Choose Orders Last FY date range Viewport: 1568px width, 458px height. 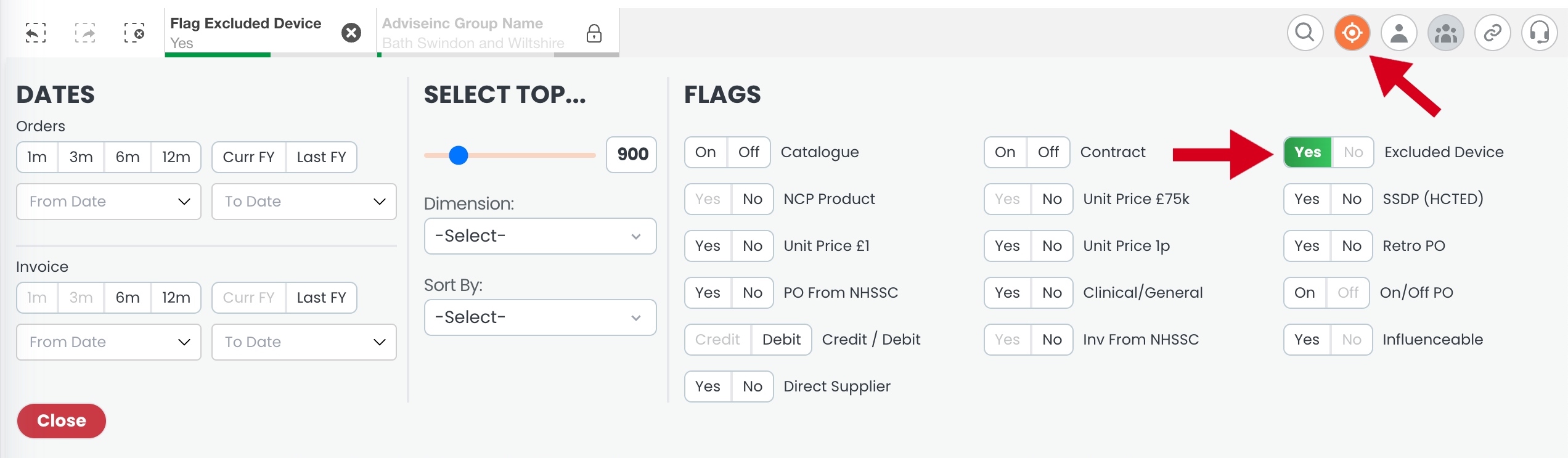(x=321, y=157)
